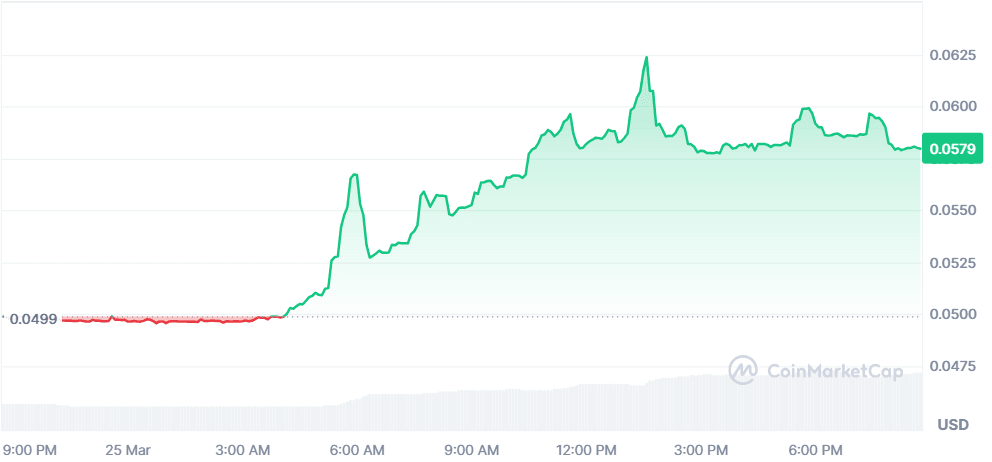992x462 pixels.
Task: Click the green 0.0579 current price tag
Action: 955,150
